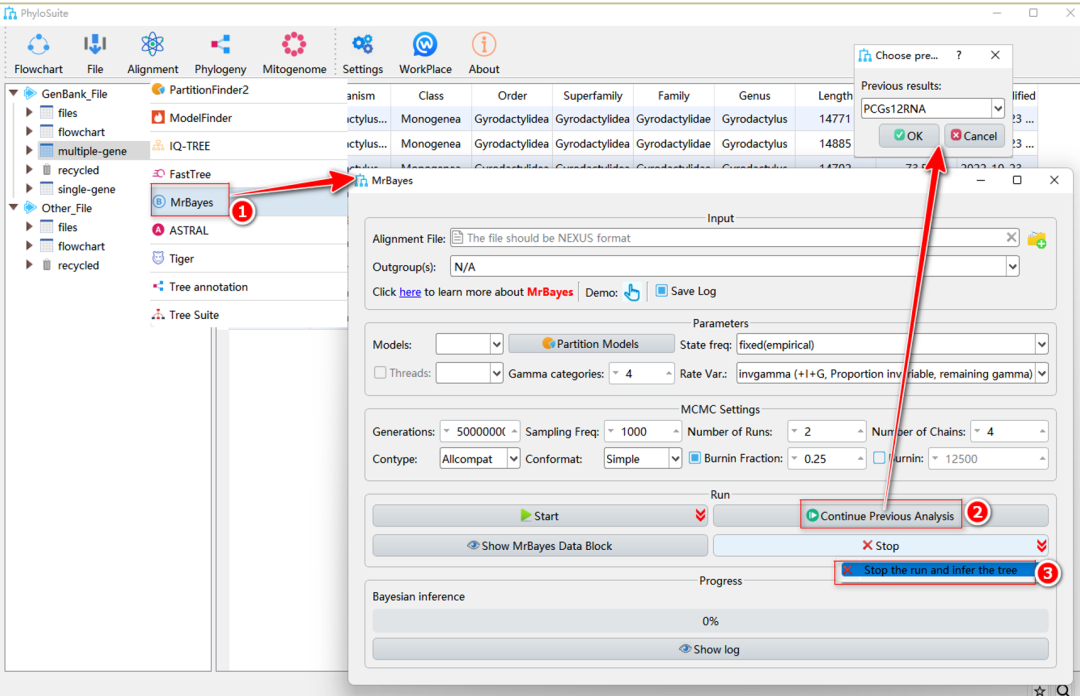Click the Partition Models button
Image resolution: width=1080 pixels, height=696 pixels.
point(591,344)
